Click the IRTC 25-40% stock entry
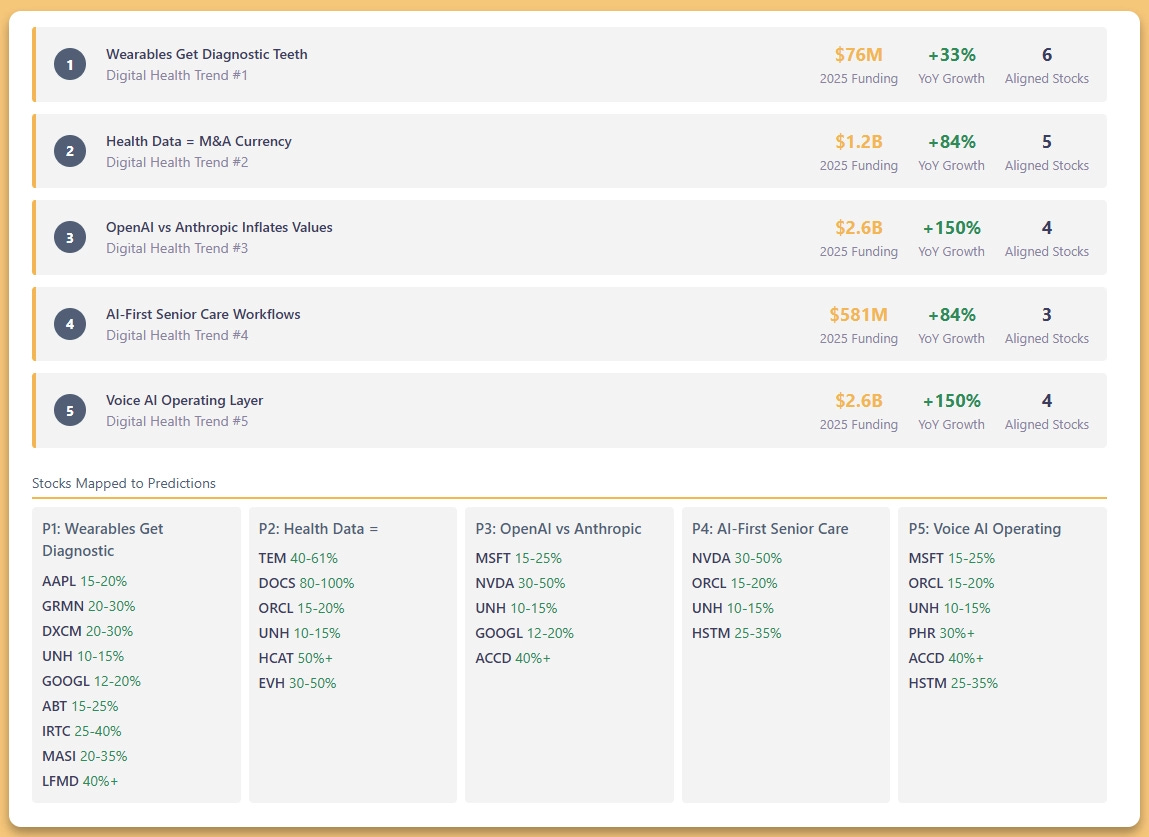The height and width of the screenshot is (837, 1149). click(82, 731)
